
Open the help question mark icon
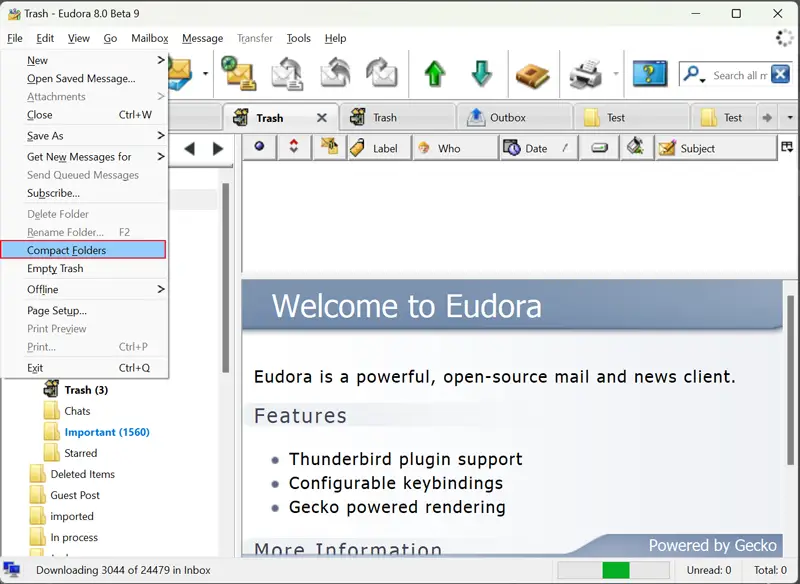[649, 74]
